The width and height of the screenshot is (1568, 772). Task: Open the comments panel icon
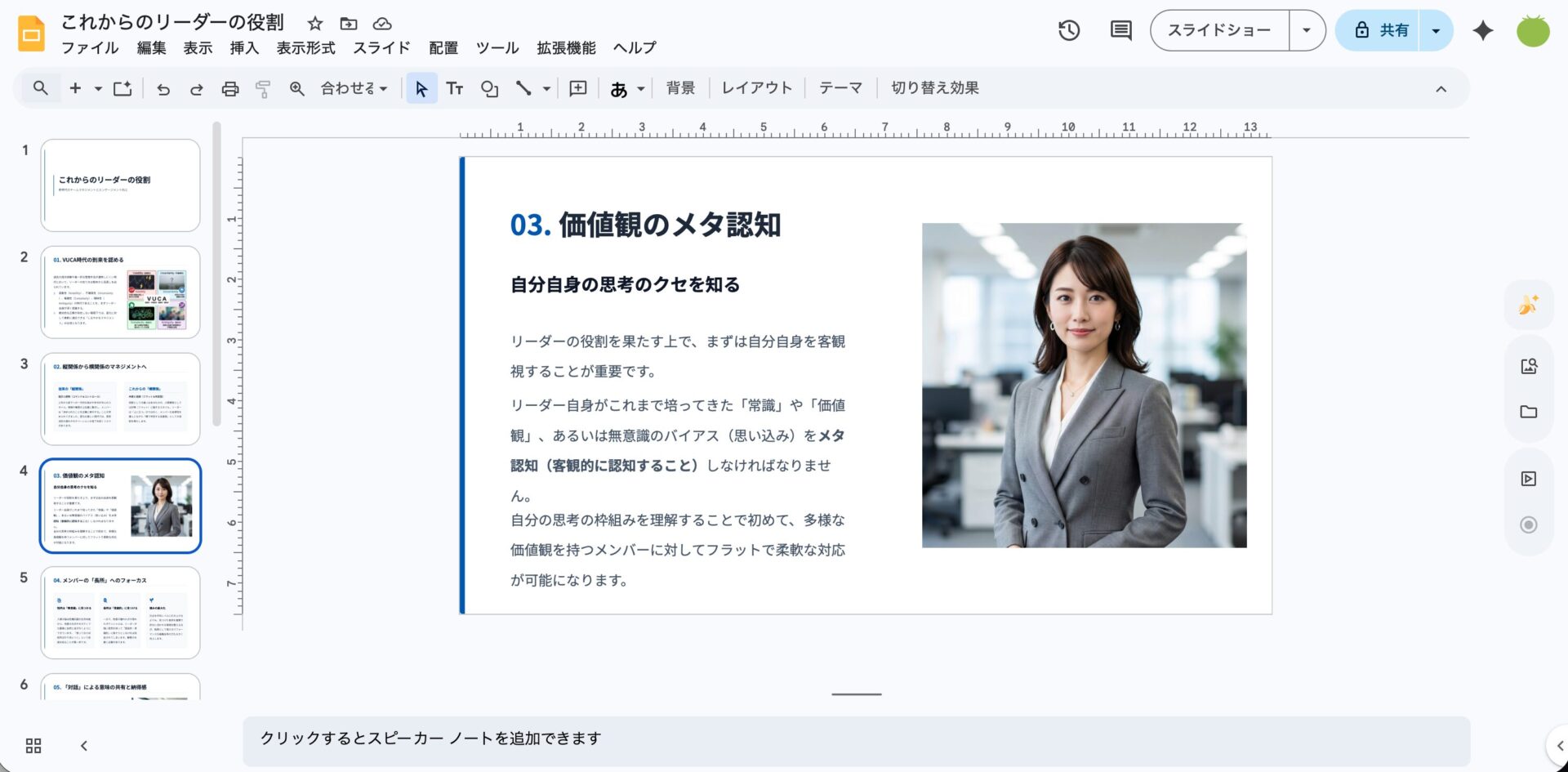[x=1120, y=31]
